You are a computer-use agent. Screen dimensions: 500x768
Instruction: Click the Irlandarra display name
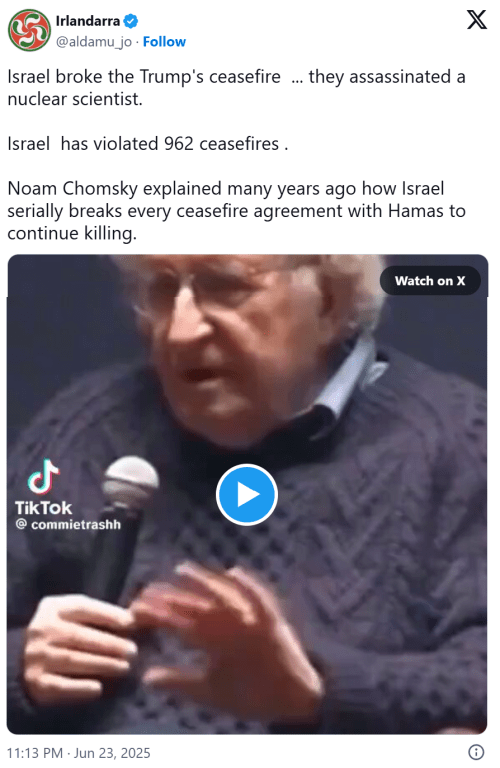click(88, 21)
